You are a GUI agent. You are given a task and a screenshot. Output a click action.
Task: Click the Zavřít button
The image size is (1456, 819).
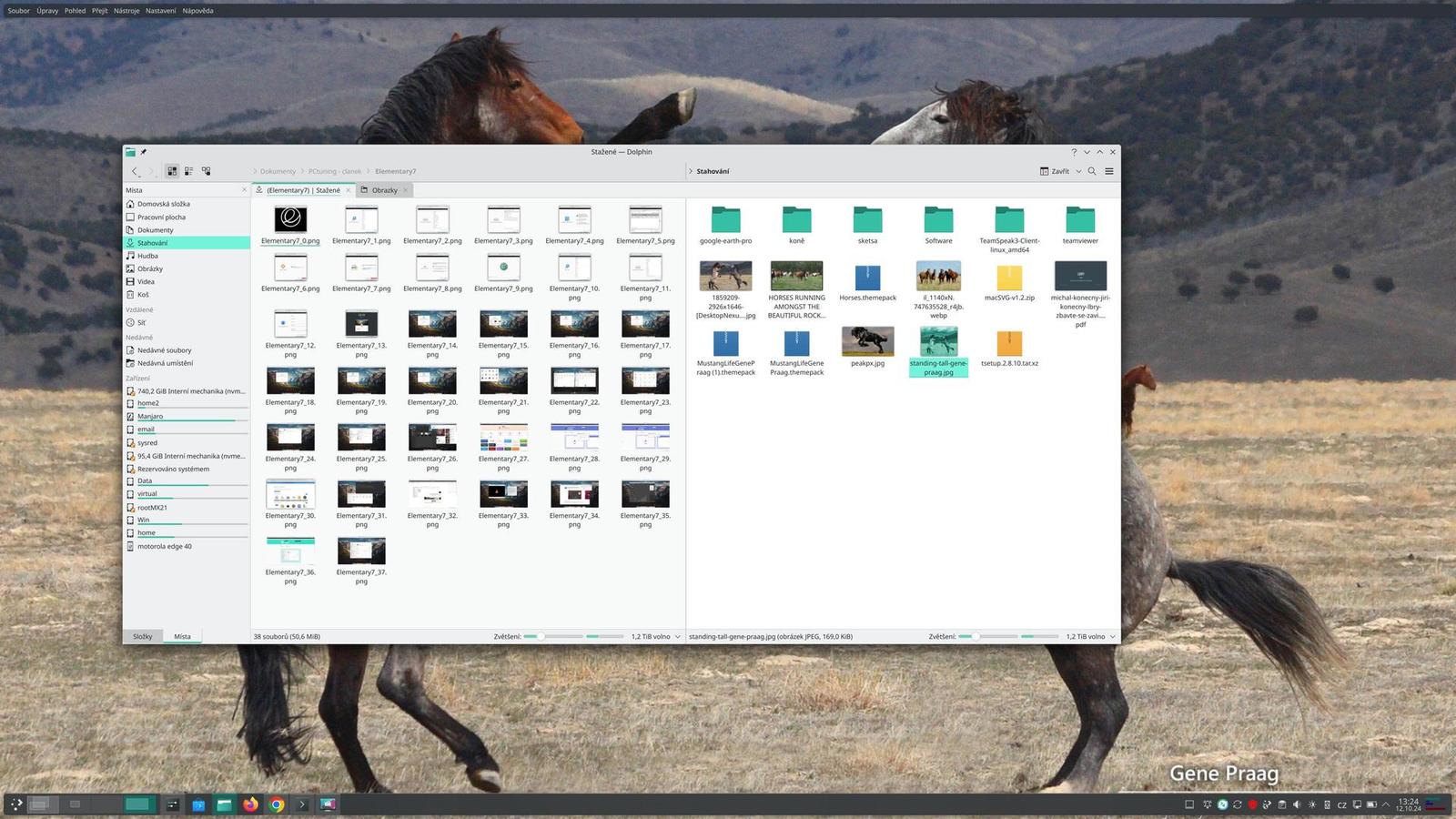pos(1057,171)
